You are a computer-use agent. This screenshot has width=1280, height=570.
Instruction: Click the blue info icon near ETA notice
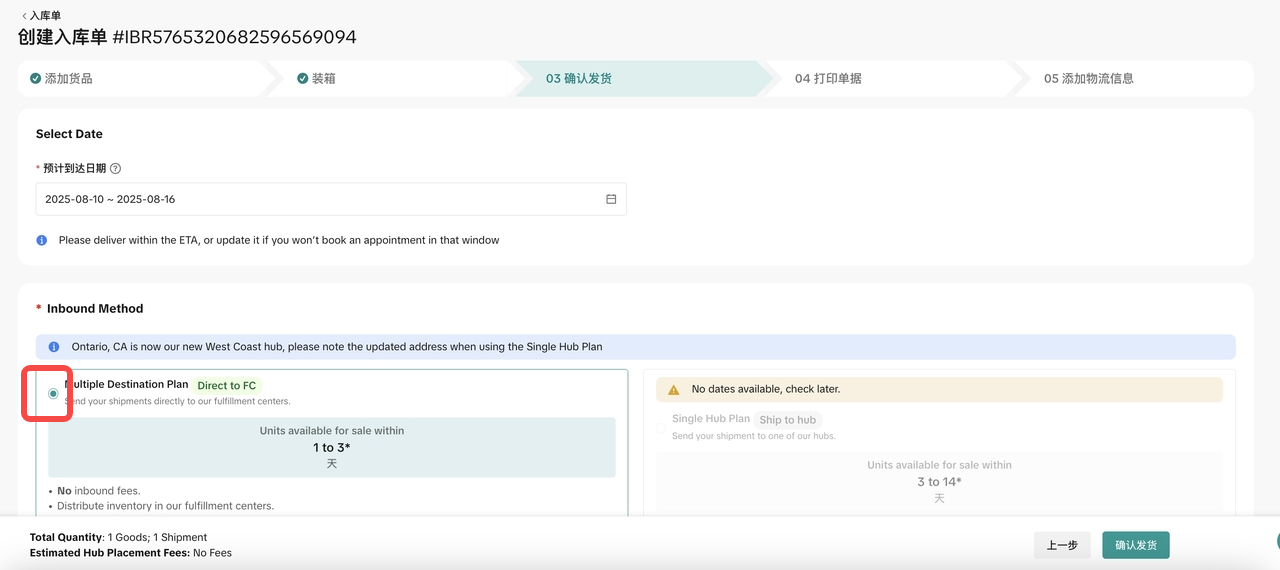42,240
